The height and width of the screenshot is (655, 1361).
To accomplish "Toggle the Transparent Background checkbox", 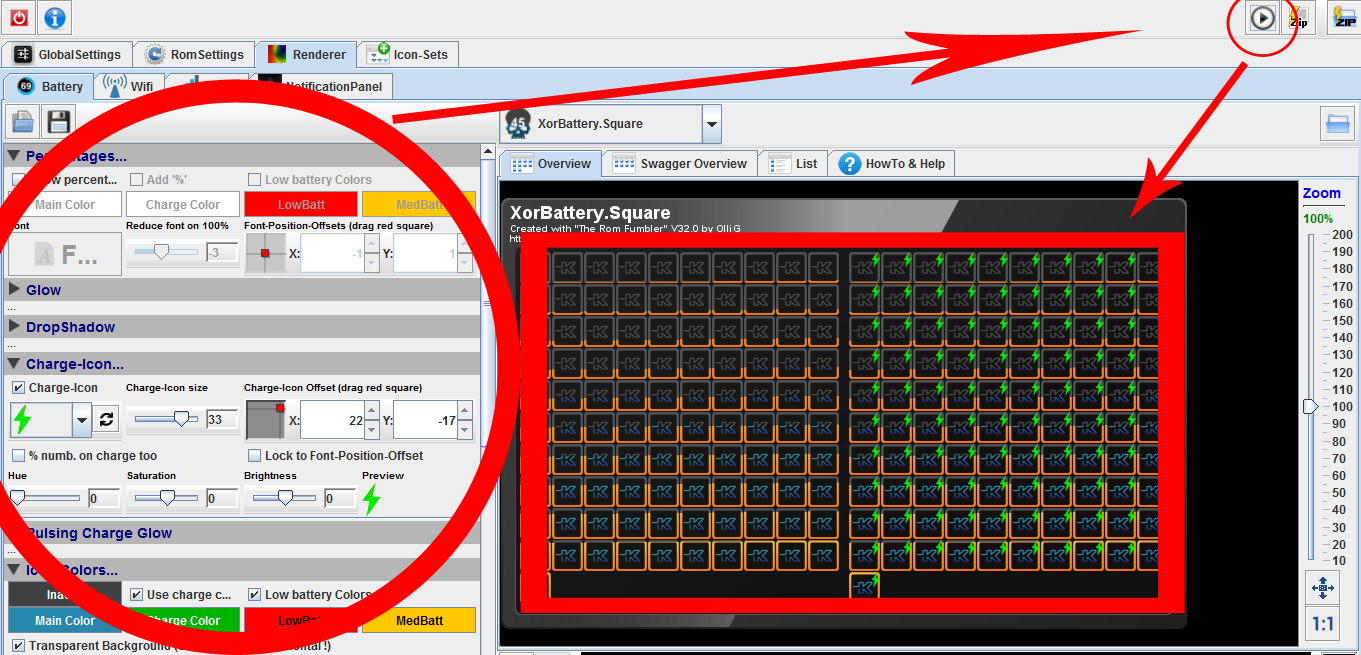I will [19, 646].
